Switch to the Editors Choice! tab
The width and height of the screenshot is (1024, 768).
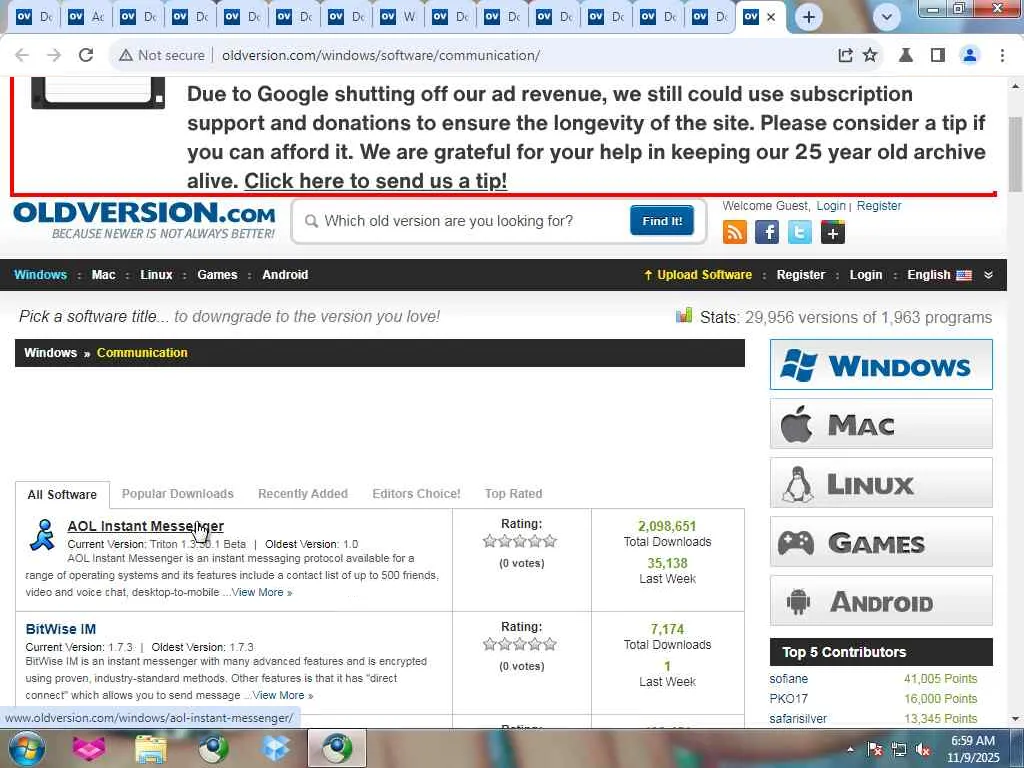point(416,494)
